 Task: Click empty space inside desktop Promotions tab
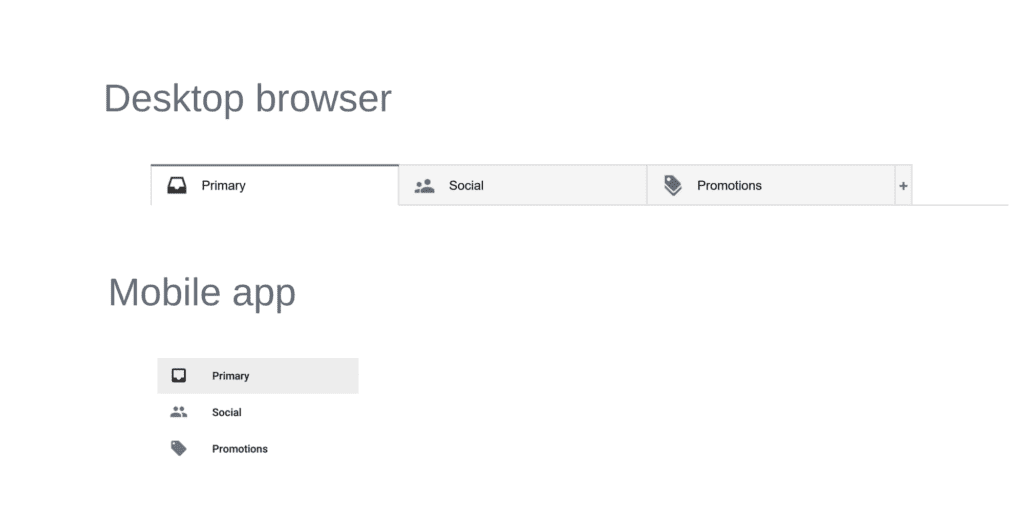pyautogui.click(x=828, y=185)
